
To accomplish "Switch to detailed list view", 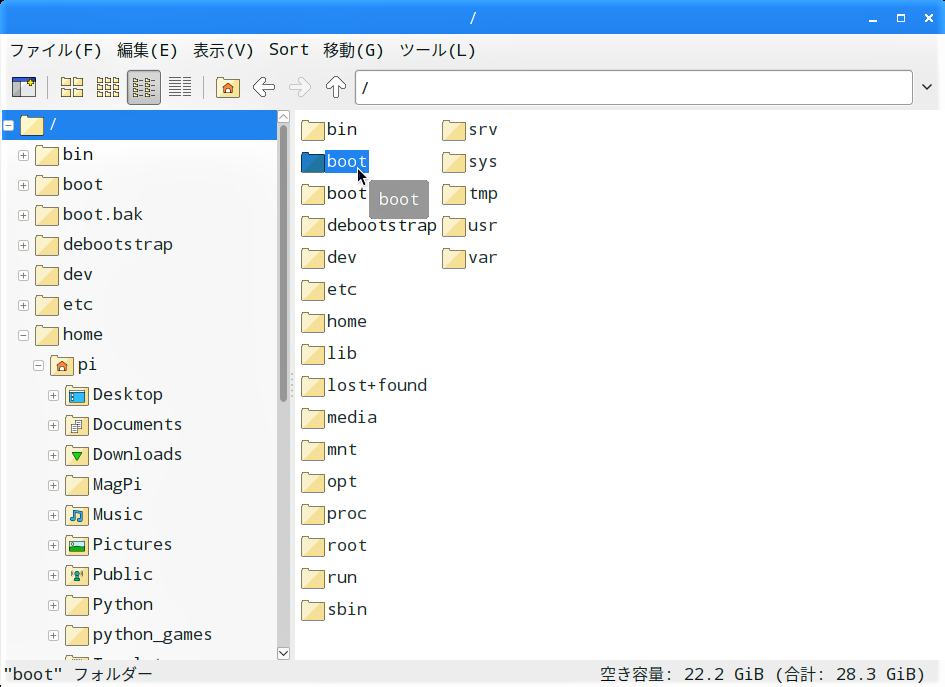I will 180,87.
